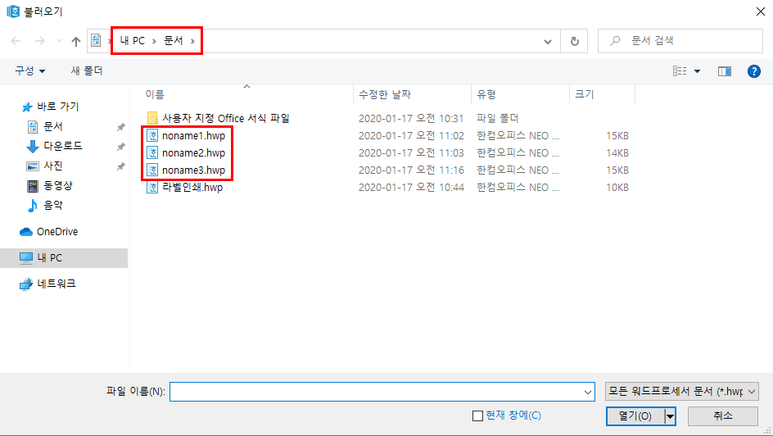Open address bar history dropdown

click(548, 41)
